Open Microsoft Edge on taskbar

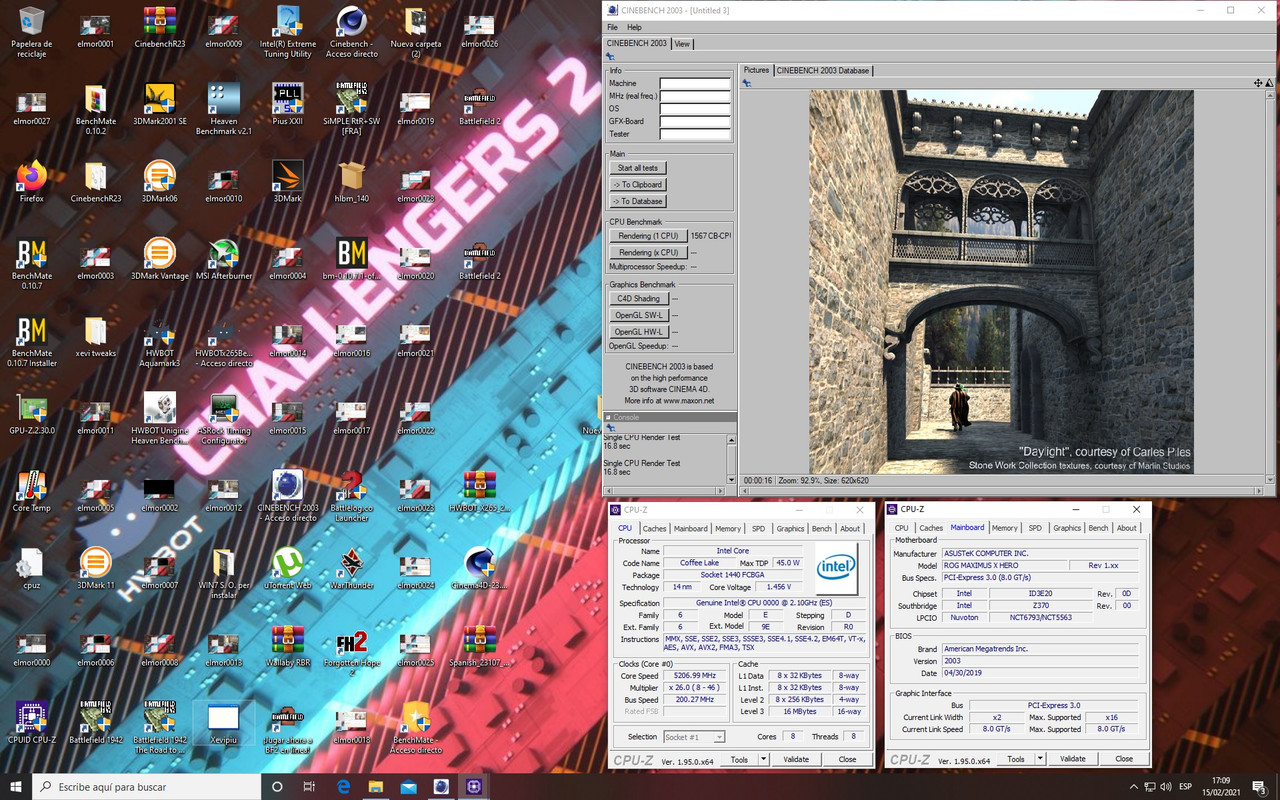(342, 787)
